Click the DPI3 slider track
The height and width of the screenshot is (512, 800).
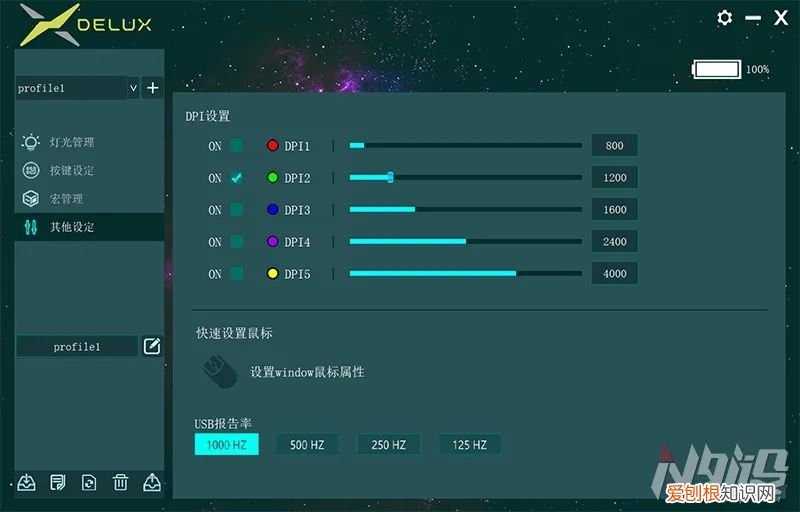coord(465,210)
